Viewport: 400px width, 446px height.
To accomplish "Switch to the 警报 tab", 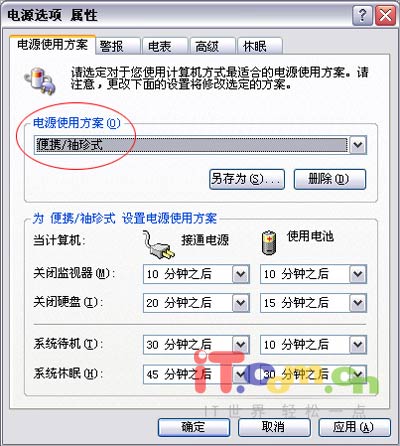I will pyautogui.click(x=118, y=46).
